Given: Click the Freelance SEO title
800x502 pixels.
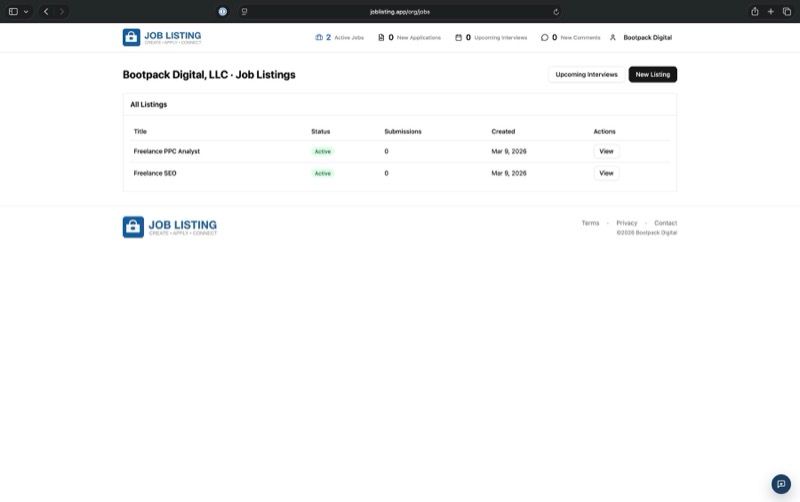Looking at the screenshot, I should [x=155, y=173].
